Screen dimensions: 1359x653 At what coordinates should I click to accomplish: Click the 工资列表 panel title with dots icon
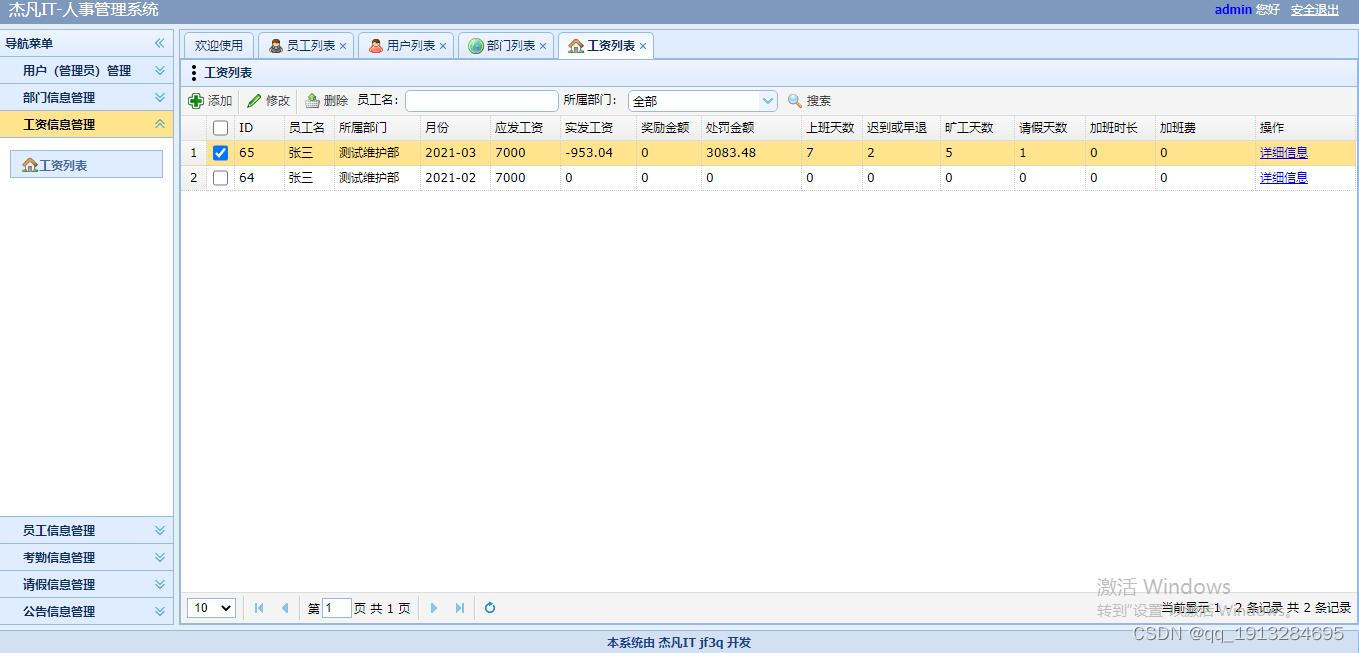tap(221, 73)
